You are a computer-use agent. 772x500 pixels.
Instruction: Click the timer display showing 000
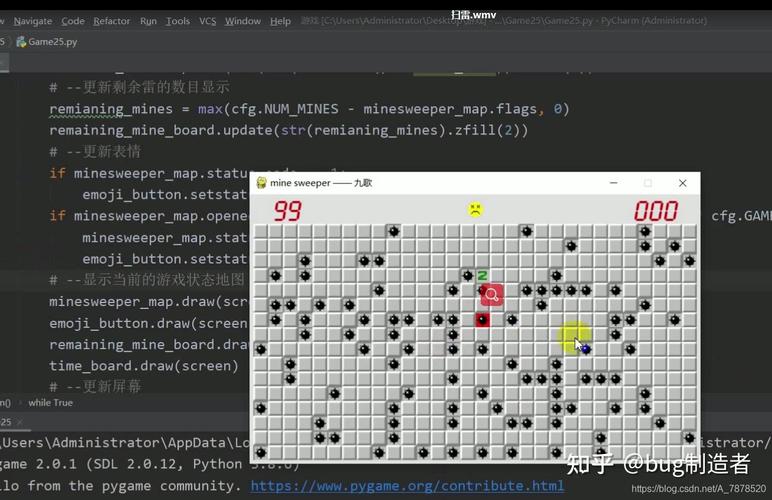(x=656, y=211)
